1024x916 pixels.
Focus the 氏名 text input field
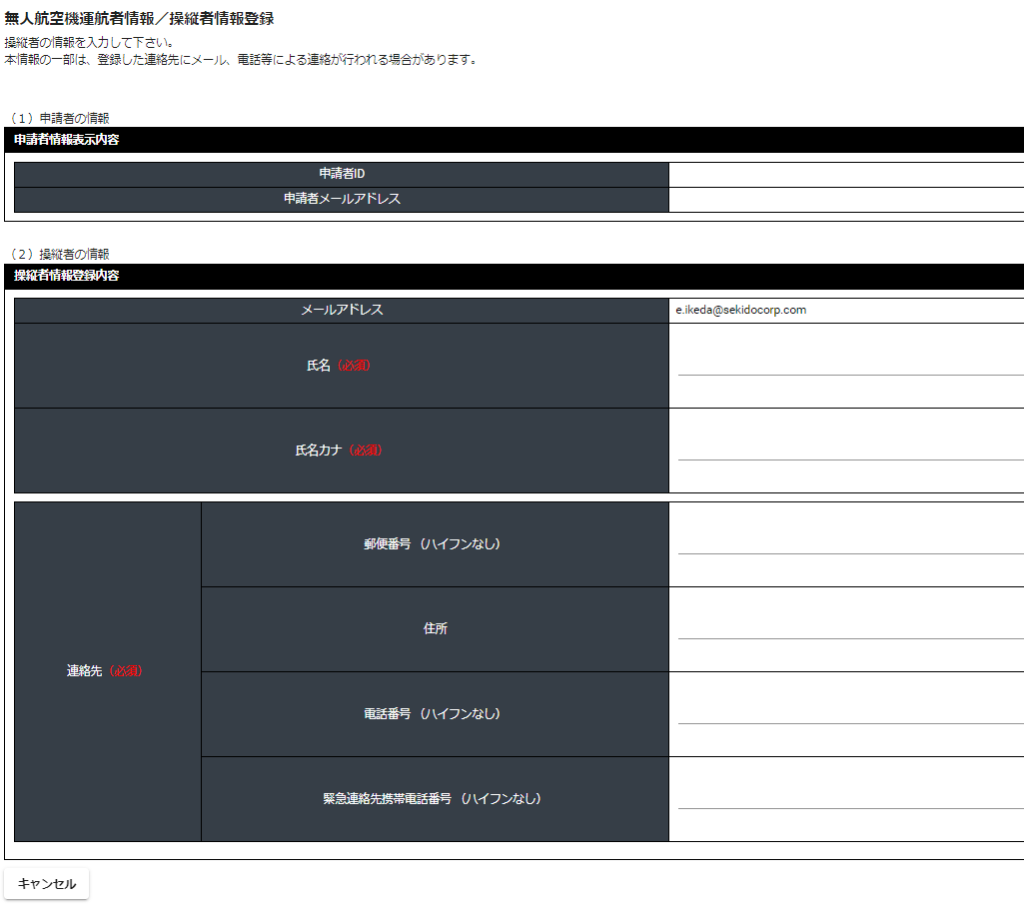pos(850,364)
